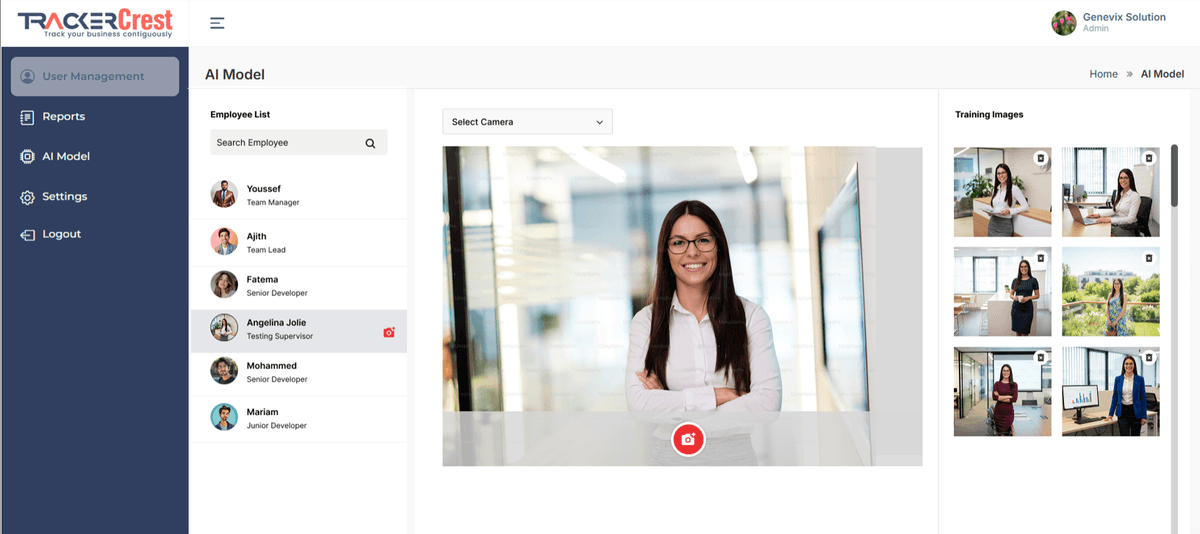Viewport: 1200px width, 534px height.
Task: Click into the Search Employee field
Action: 298,143
